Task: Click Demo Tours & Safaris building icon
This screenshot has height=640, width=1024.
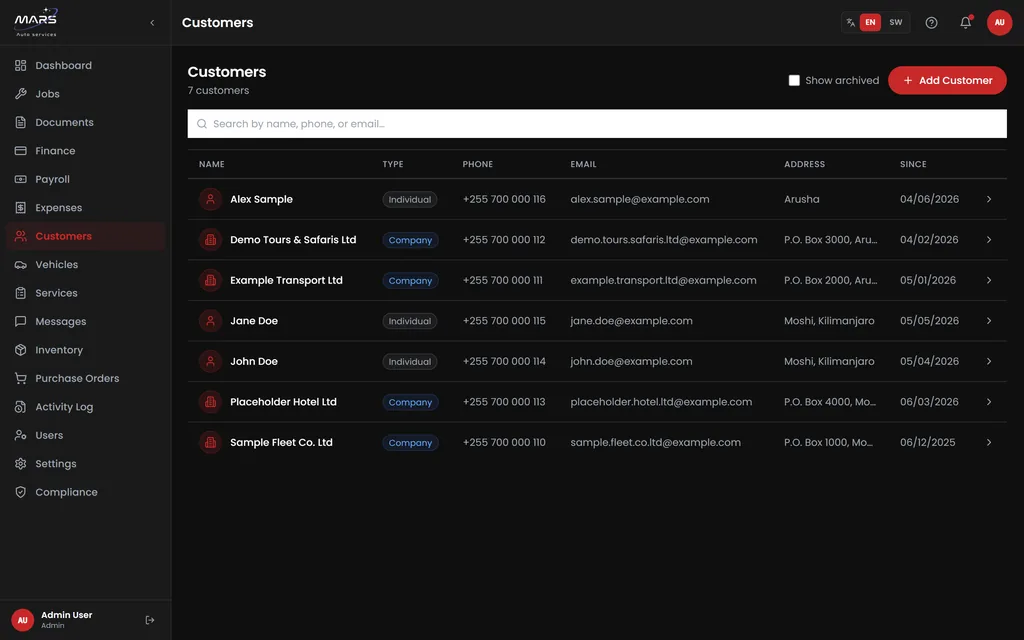Action: click(x=210, y=240)
